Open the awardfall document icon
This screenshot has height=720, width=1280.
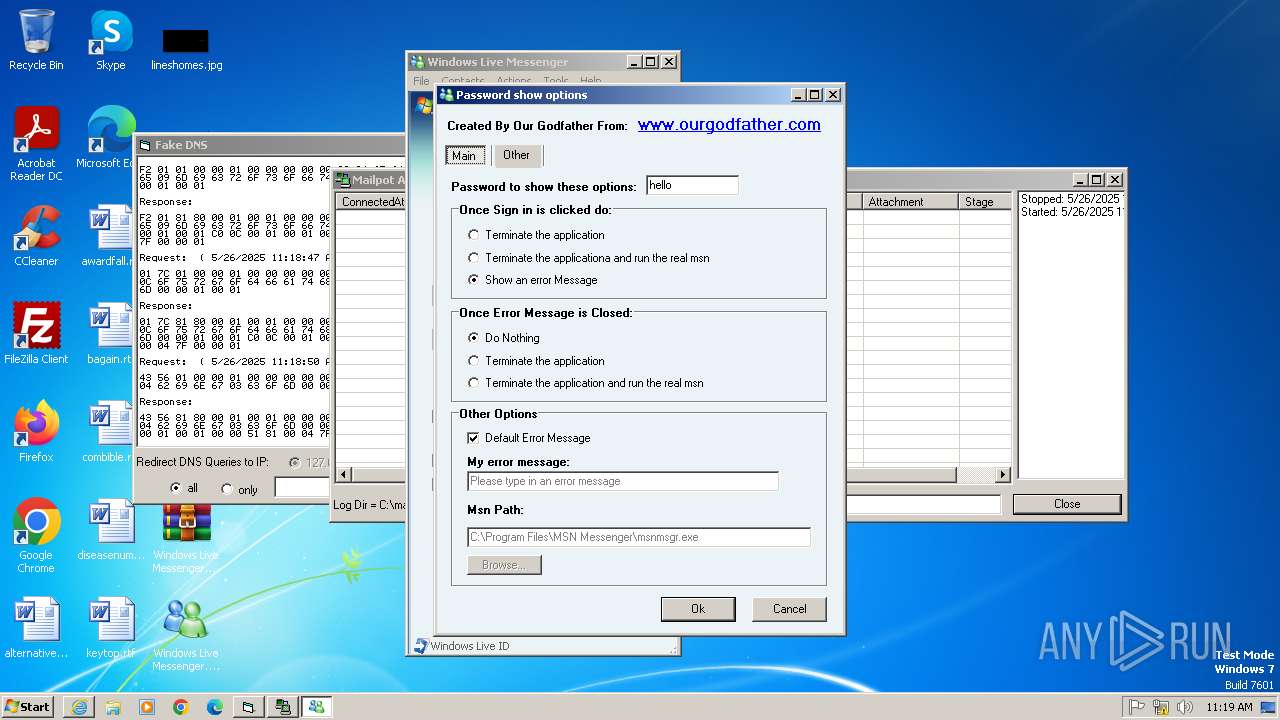tap(109, 236)
